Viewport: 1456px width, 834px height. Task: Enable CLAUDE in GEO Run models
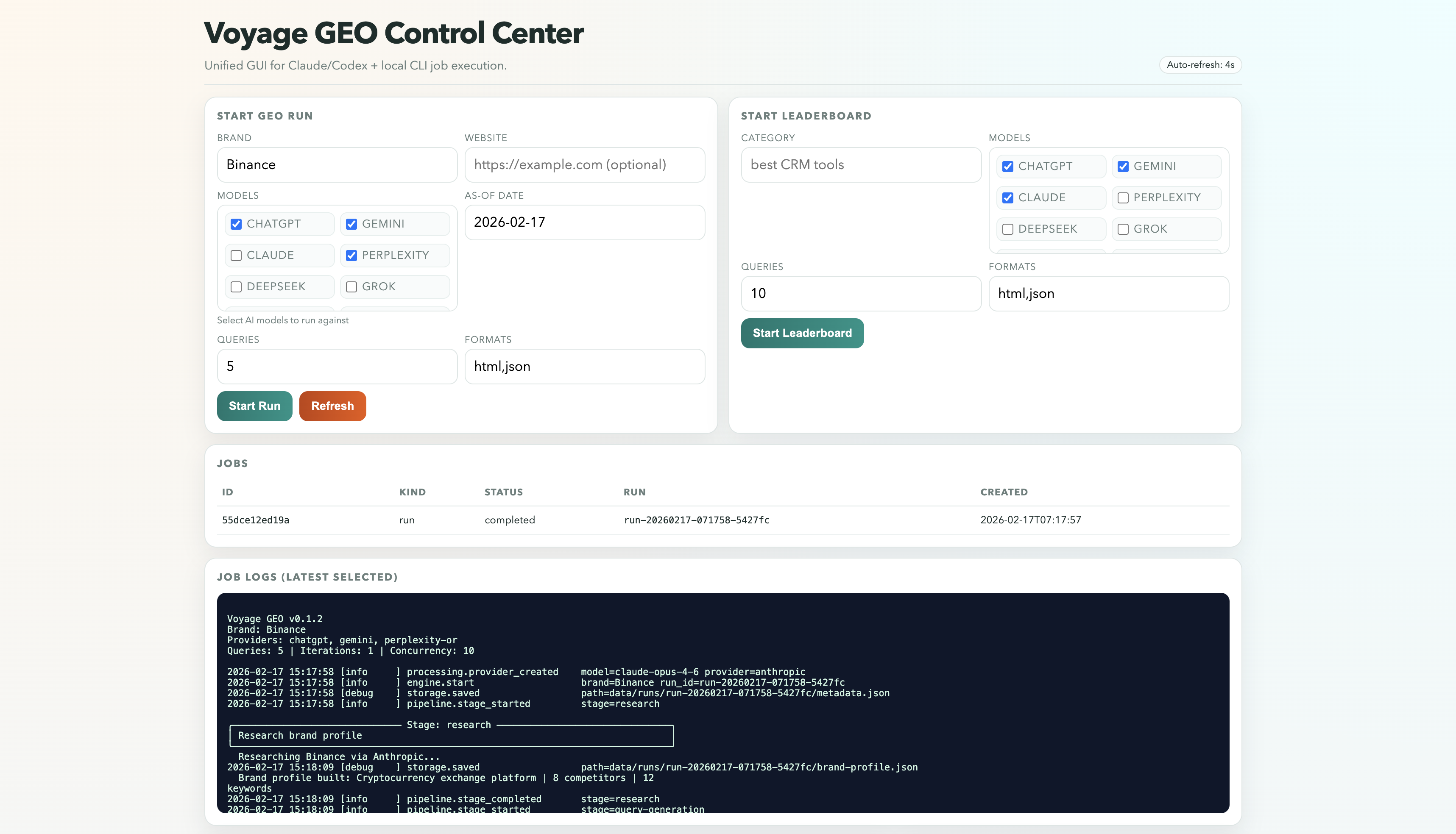point(236,256)
